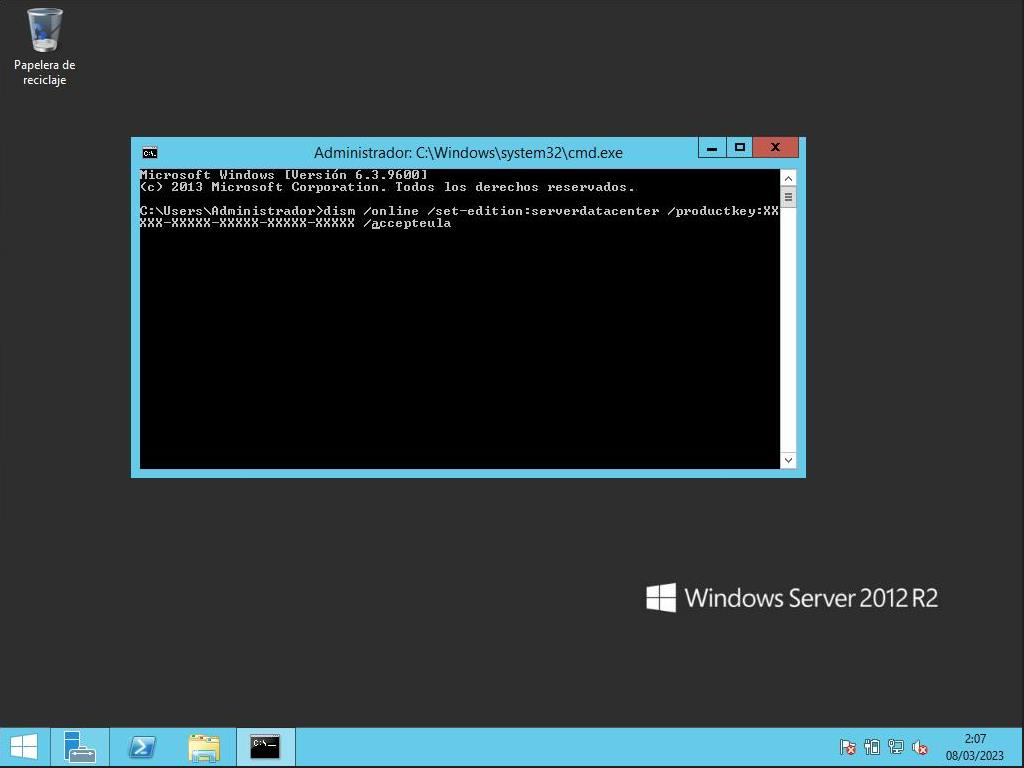The width and height of the screenshot is (1024, 768).
Task: Click the 'Microsoft Windows [Versión 6.3.9600]' line
Action: pyautogui.click(x=283, y=175)
